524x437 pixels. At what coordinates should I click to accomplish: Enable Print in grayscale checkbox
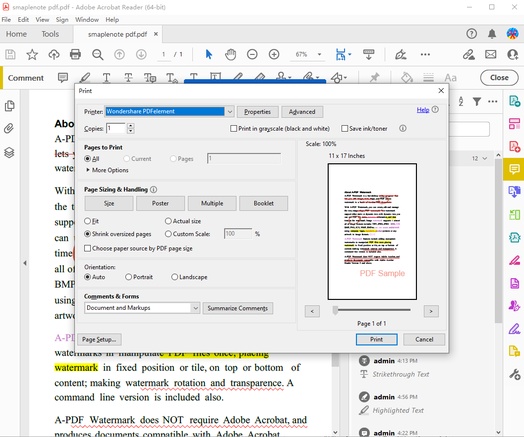click(234, 128)
